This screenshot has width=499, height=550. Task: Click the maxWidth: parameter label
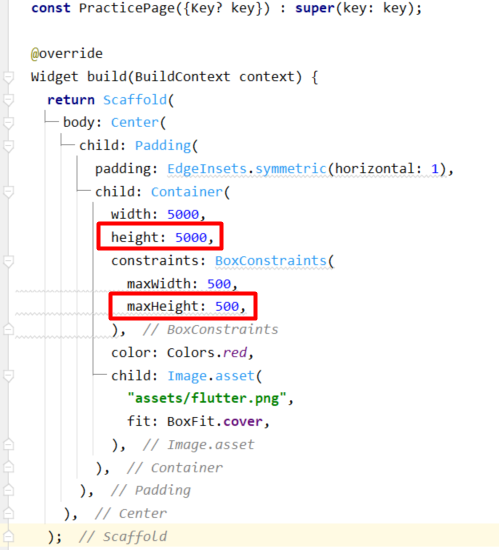click(163, 284)
